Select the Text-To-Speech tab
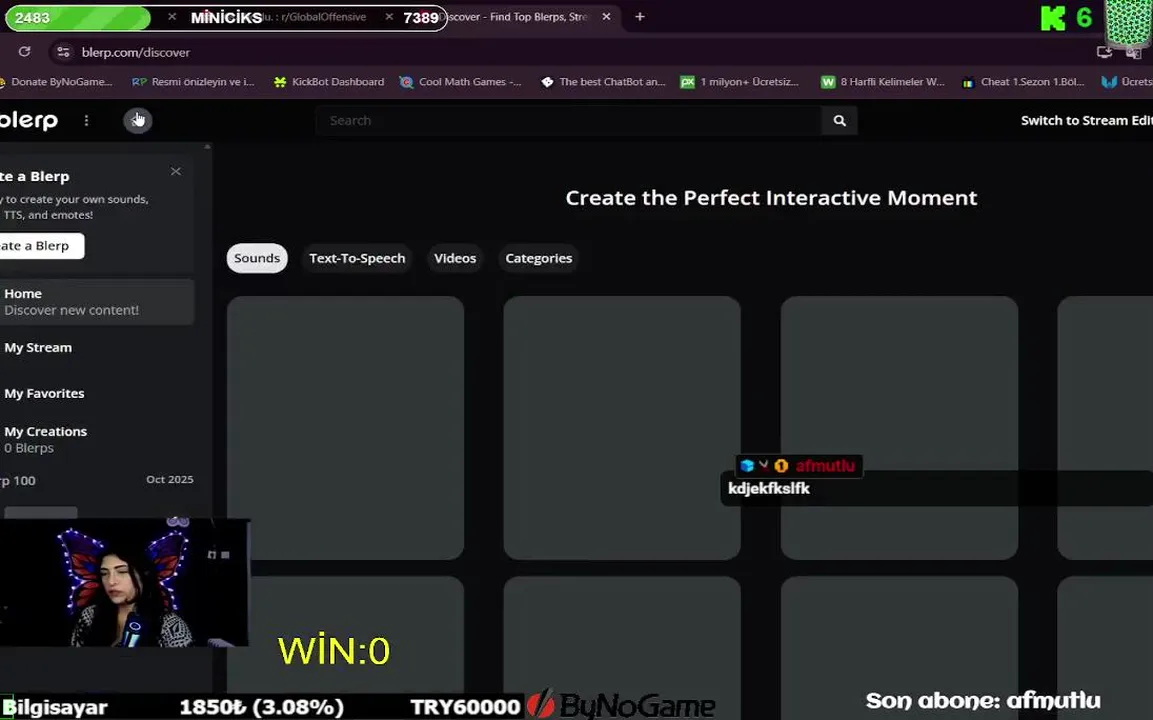 [357, 258]
